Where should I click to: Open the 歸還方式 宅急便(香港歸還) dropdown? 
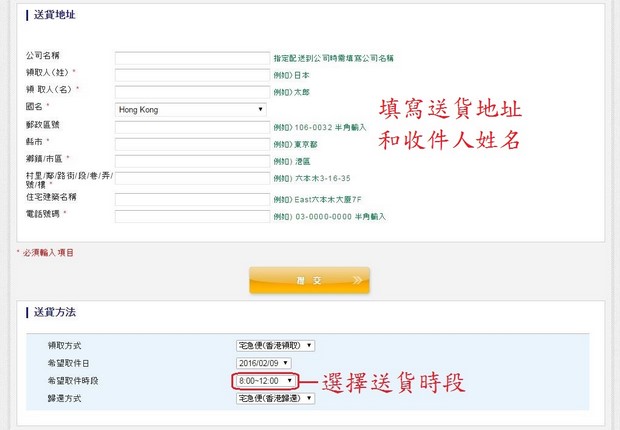275,398
